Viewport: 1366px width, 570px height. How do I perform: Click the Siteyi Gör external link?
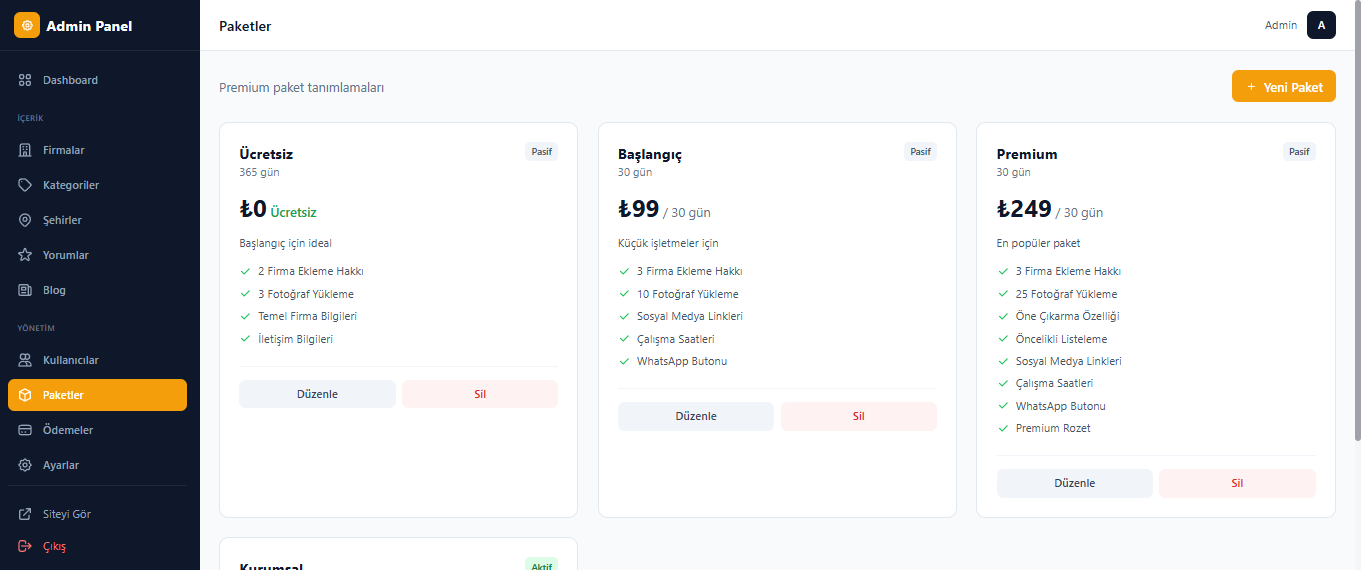(x=66, y=514)
